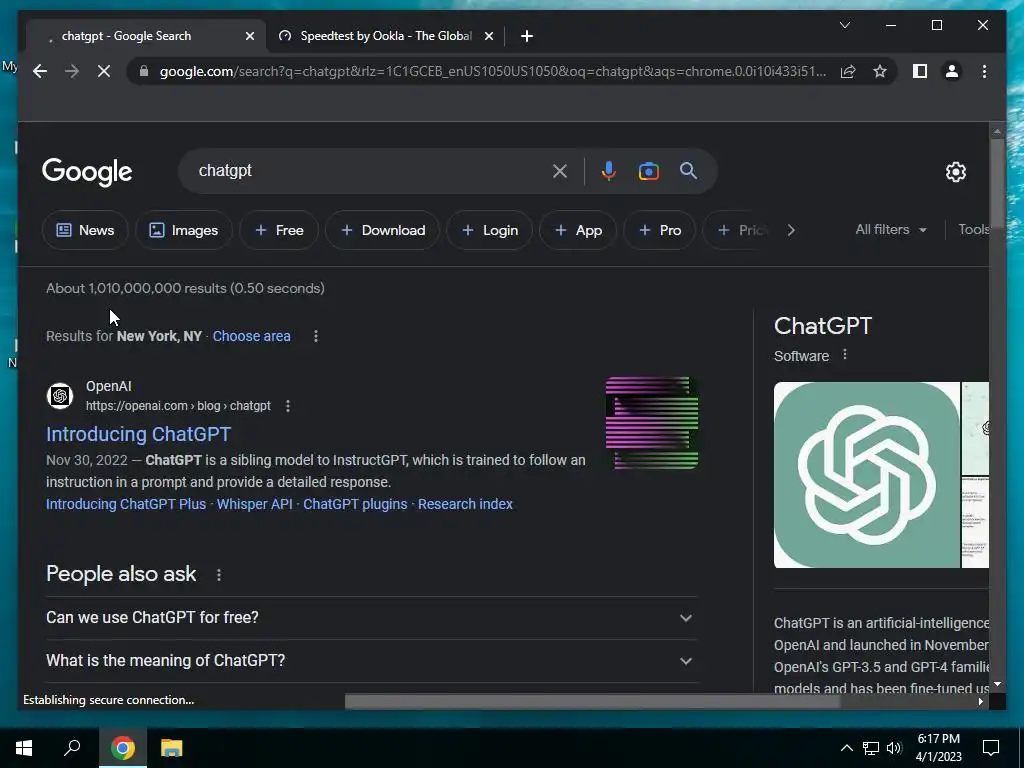1024x768 pixels.
Task: Click the horizontal scrollbar at page bottom
Action: (x=592, y=701)
